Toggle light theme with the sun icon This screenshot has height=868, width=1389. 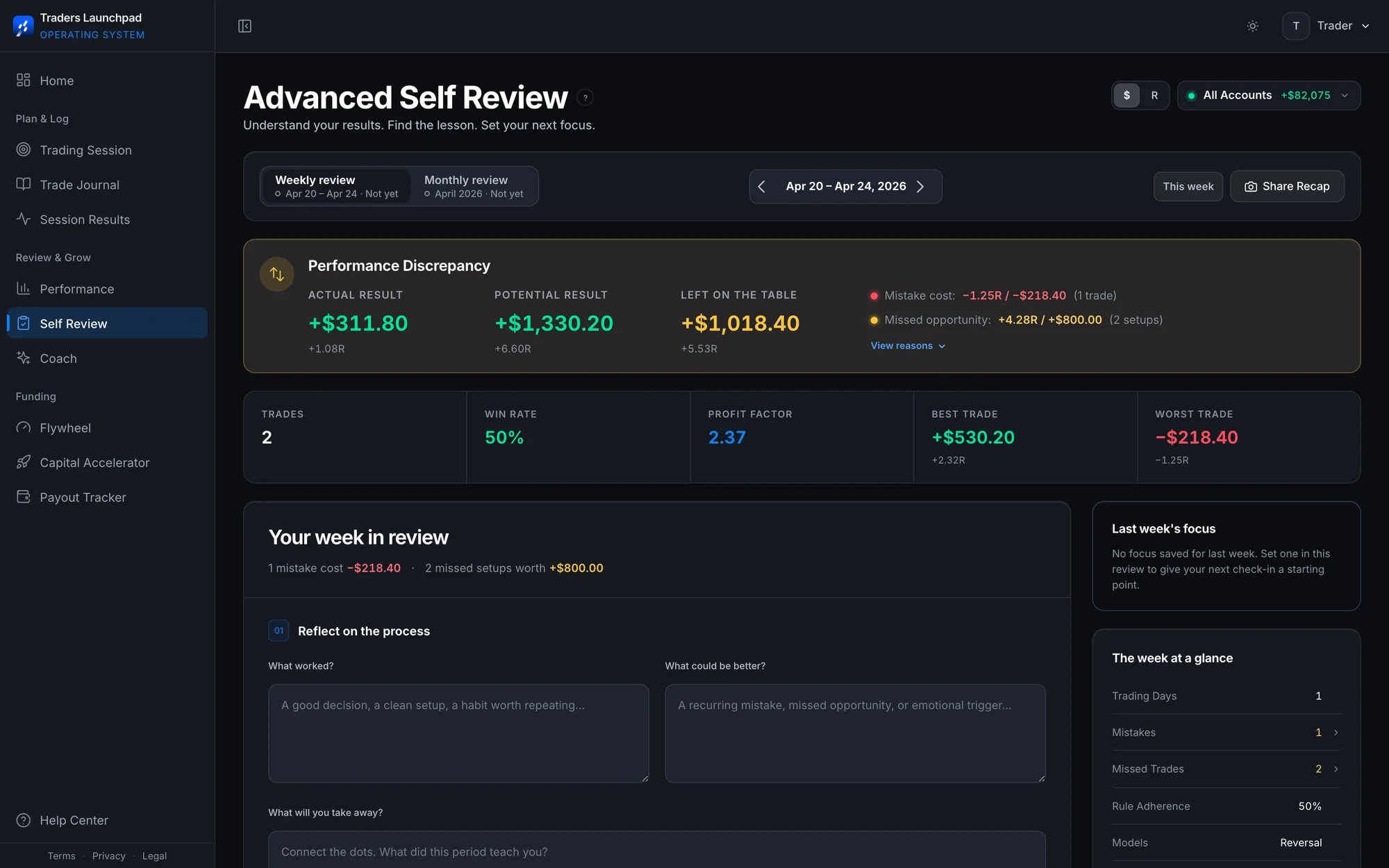pyautogui.click(x=1252, y=26)
